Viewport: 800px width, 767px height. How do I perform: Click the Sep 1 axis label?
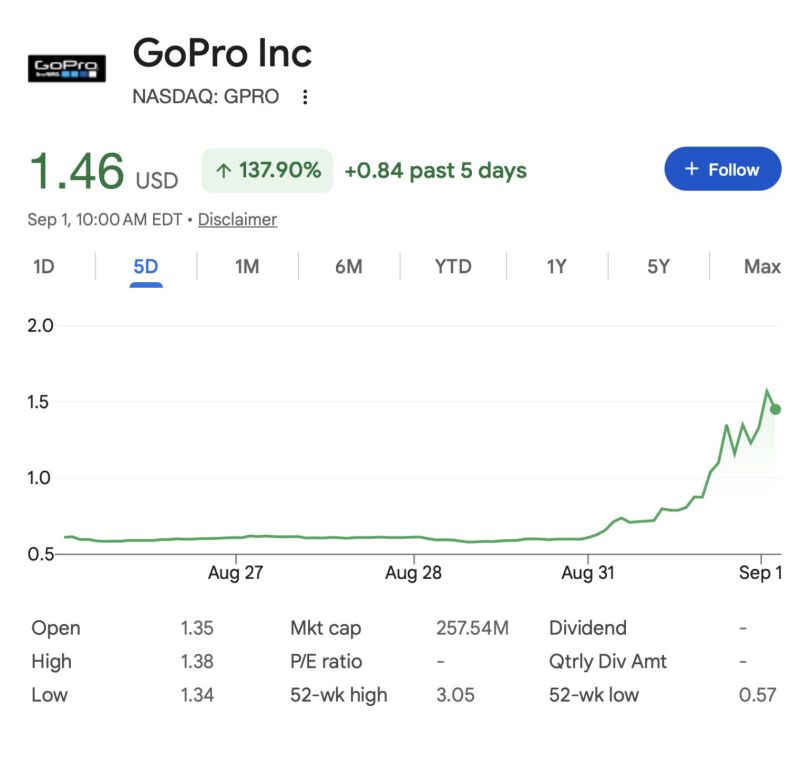(x=760, y=573)
